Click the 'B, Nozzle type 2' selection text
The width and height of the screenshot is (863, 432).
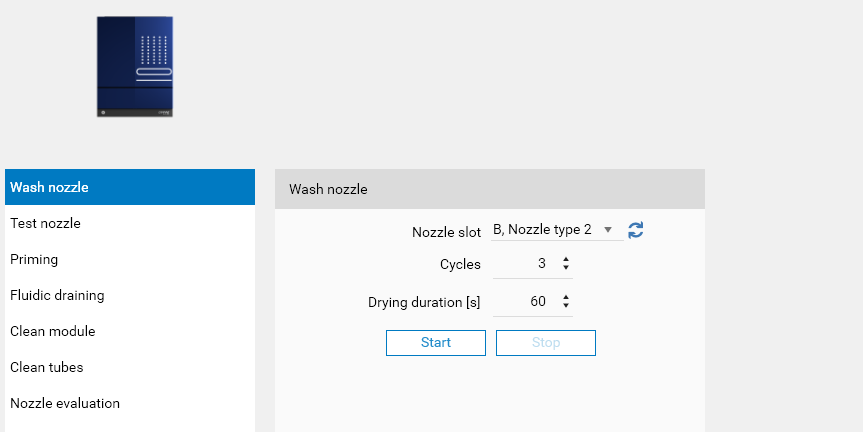(542, 230)
